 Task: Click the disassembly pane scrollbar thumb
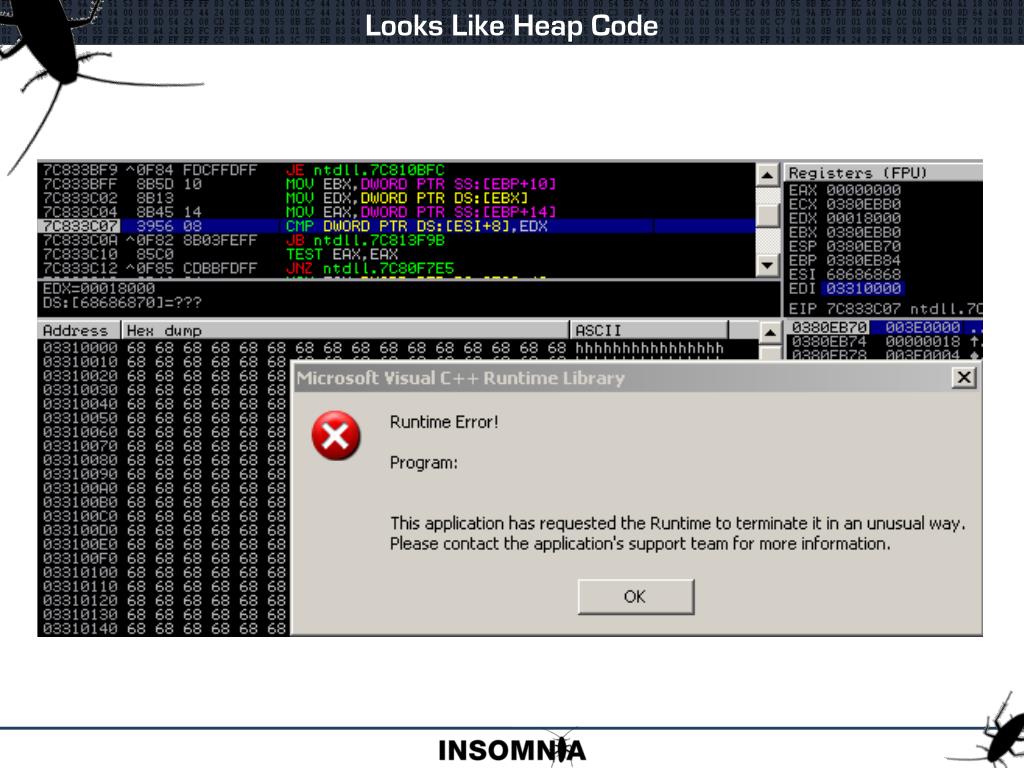(x=767, y=214)
